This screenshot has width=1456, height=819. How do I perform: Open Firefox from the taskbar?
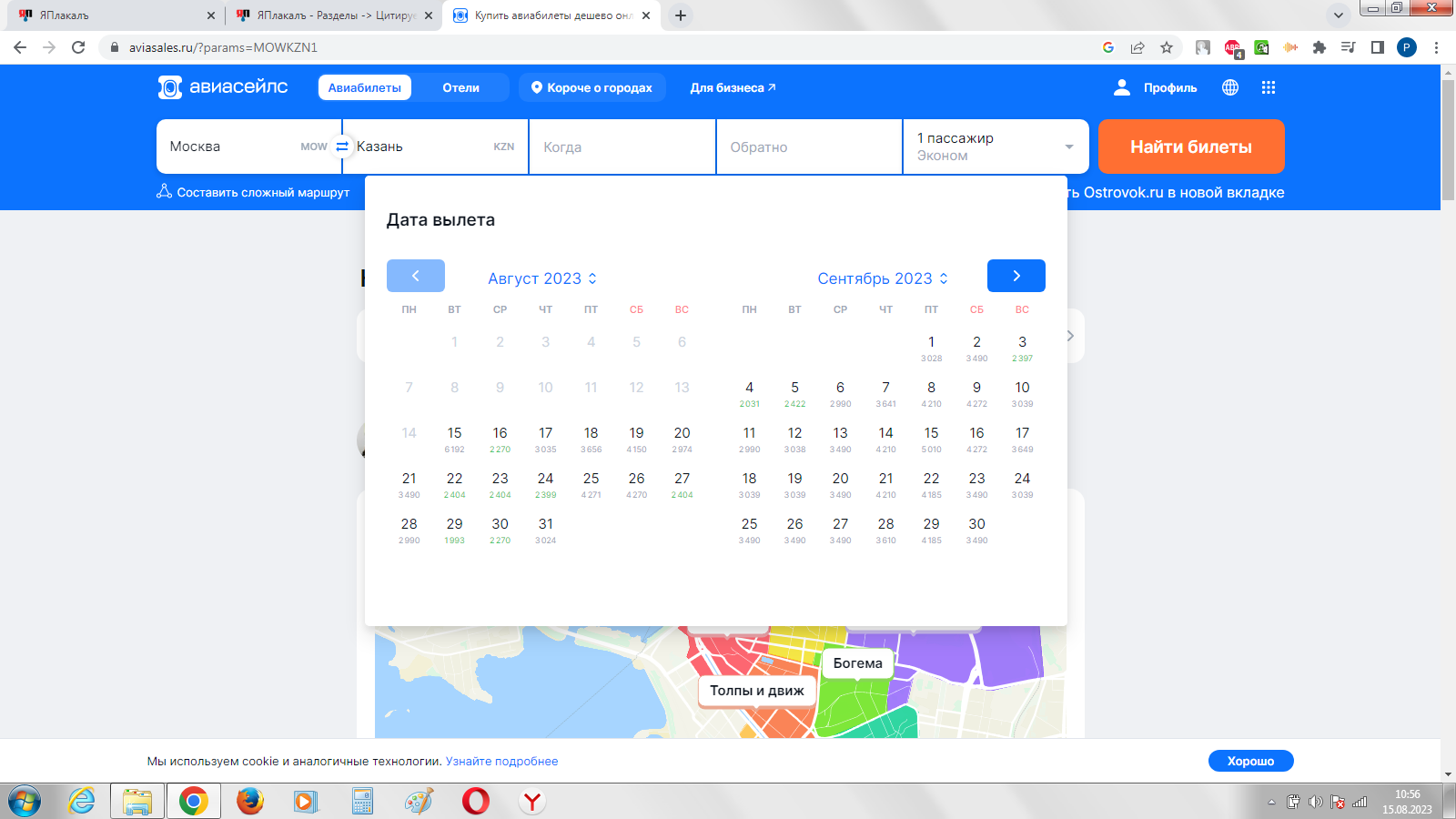click(x=249, y=801)
